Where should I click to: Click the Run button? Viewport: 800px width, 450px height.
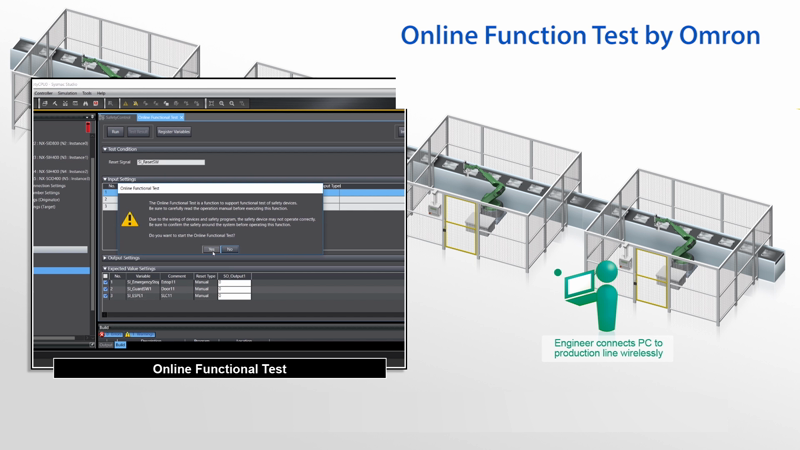[x=115, y=132]
